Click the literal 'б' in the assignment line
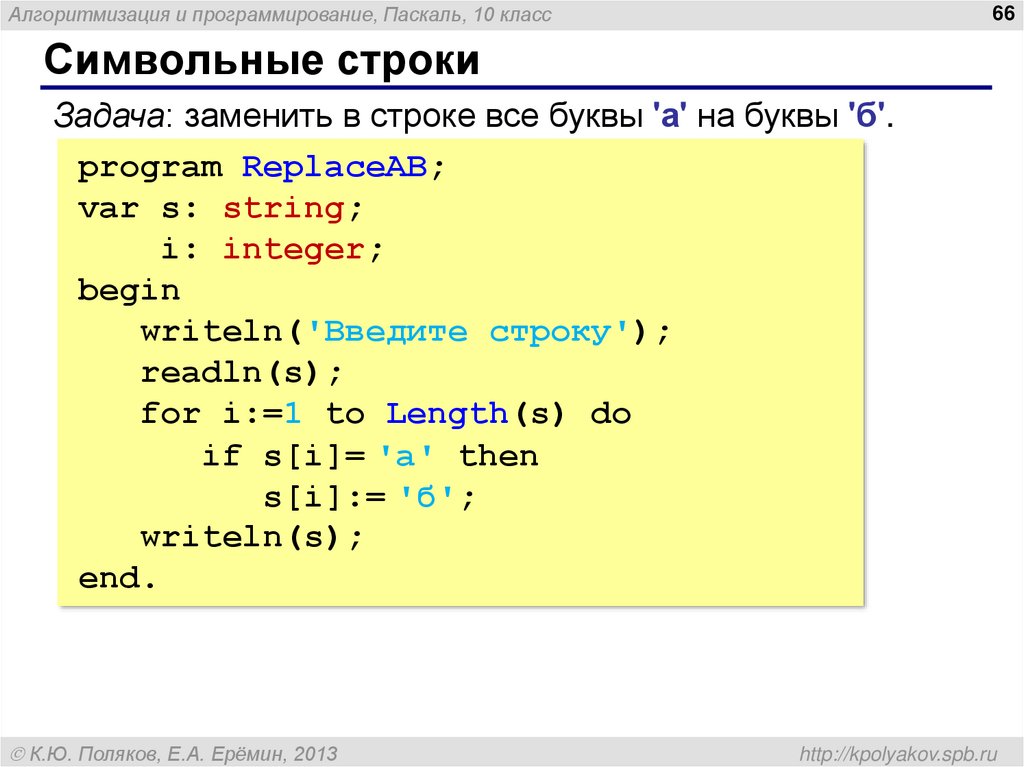Screen dimensions: 1024x767 pyautogui.click(x=426, y=497)
